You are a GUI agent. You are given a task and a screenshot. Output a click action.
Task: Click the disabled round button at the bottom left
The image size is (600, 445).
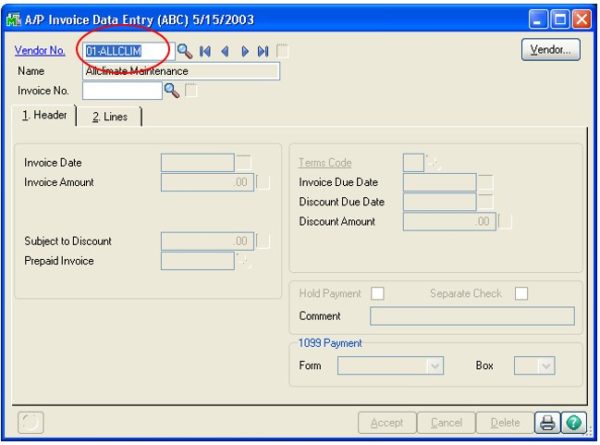pos(31,423)
